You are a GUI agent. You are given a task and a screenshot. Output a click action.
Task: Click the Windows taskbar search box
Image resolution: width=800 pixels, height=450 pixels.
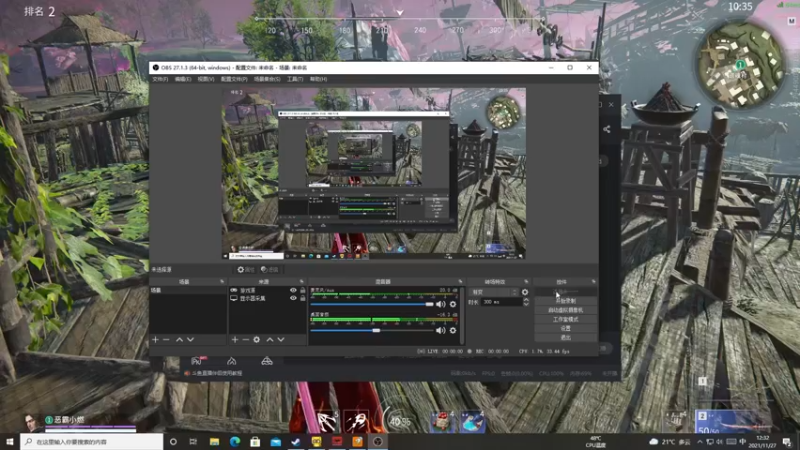point(92,442)
